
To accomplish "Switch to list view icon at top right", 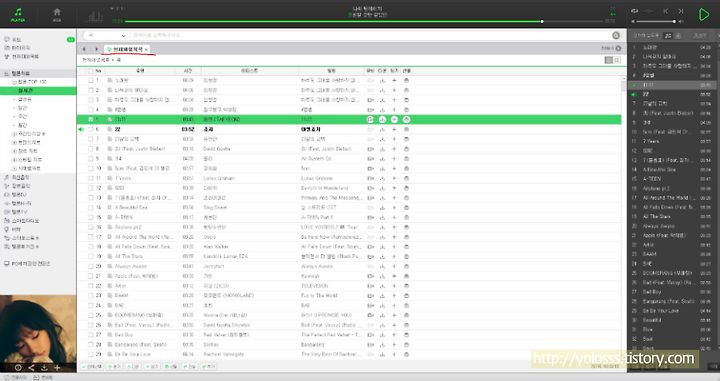I will (609, 60).
